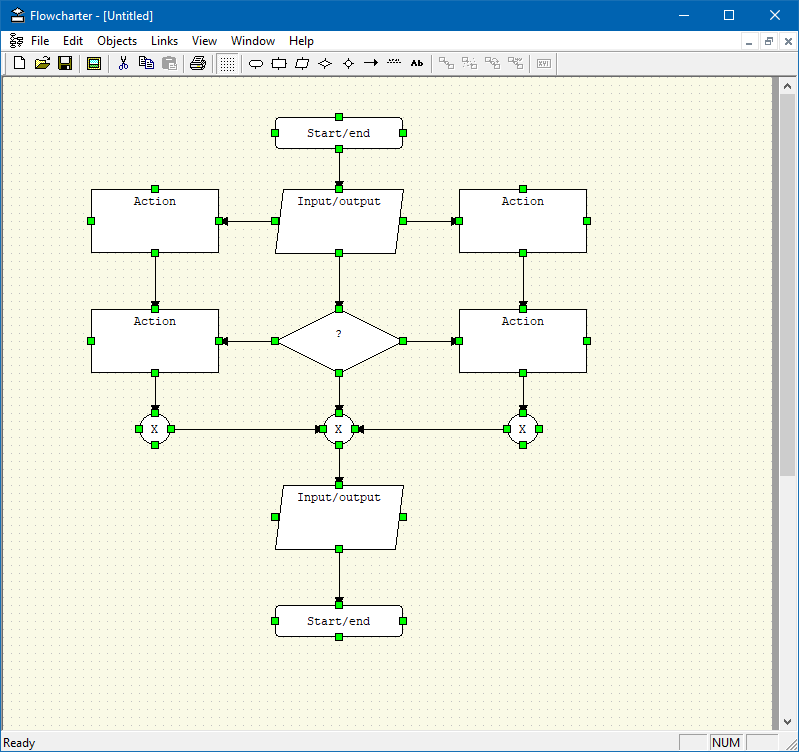
Task: Click the fourth labeled link toolbar icon
Action: point(516,63)
